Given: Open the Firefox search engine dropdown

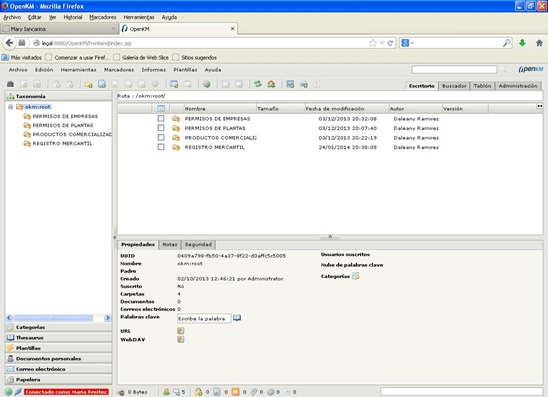Looking at the screenshot, I should point(408,43).
